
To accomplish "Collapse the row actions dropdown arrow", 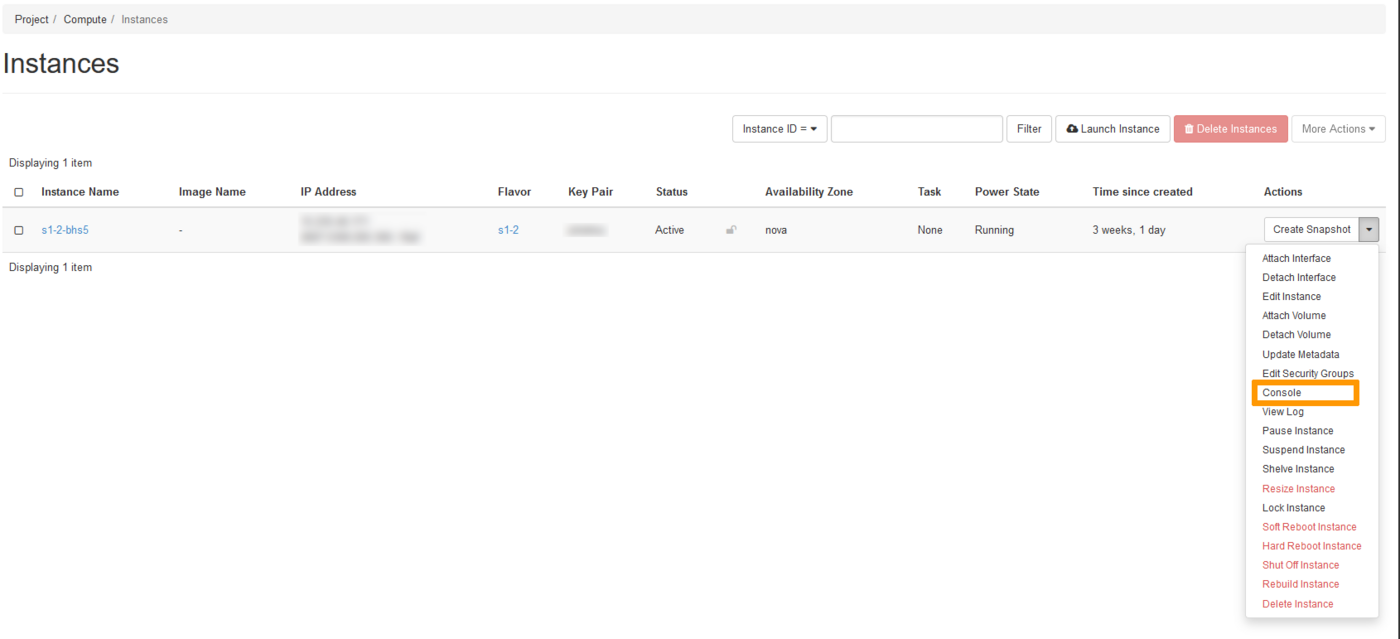I will pyautogui.click(x=1369, y=230).
